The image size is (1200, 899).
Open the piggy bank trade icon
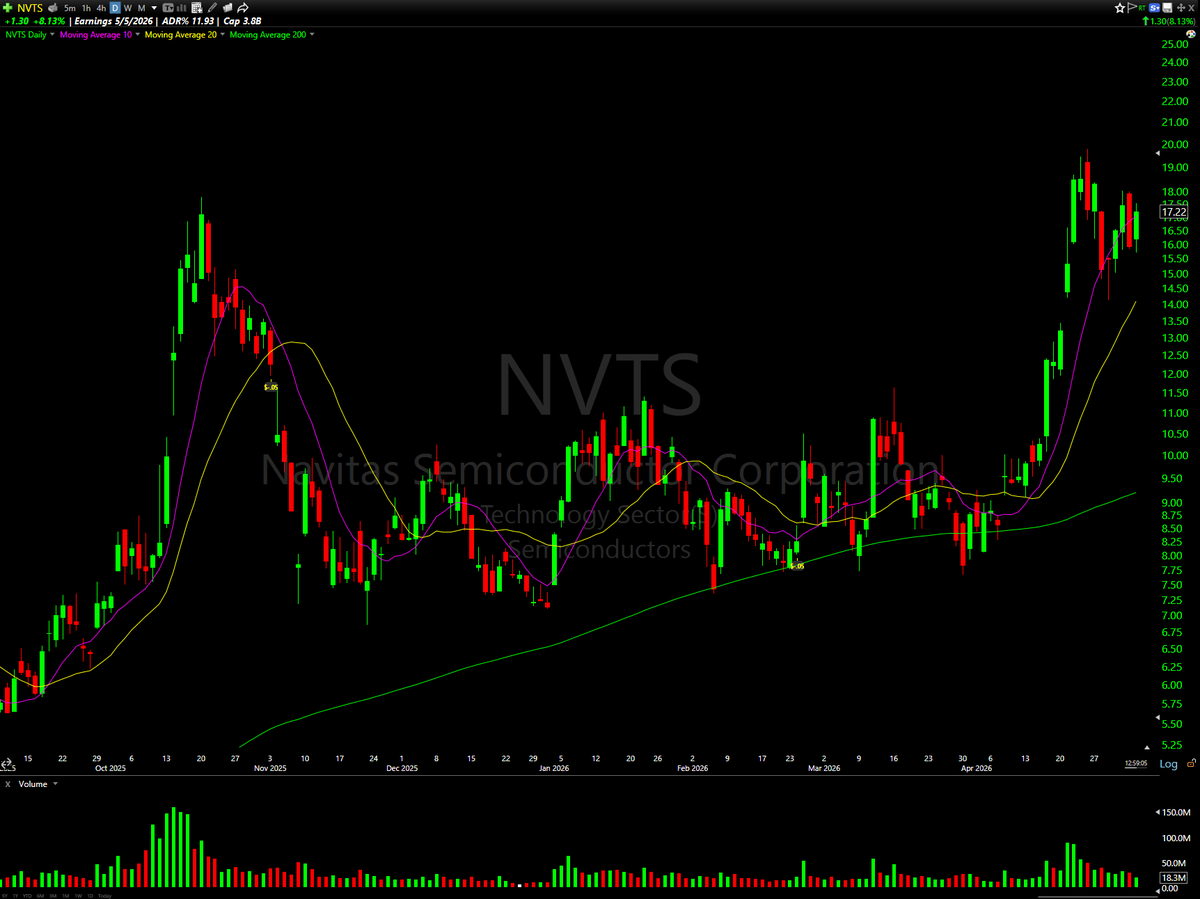tap(53, 8)
